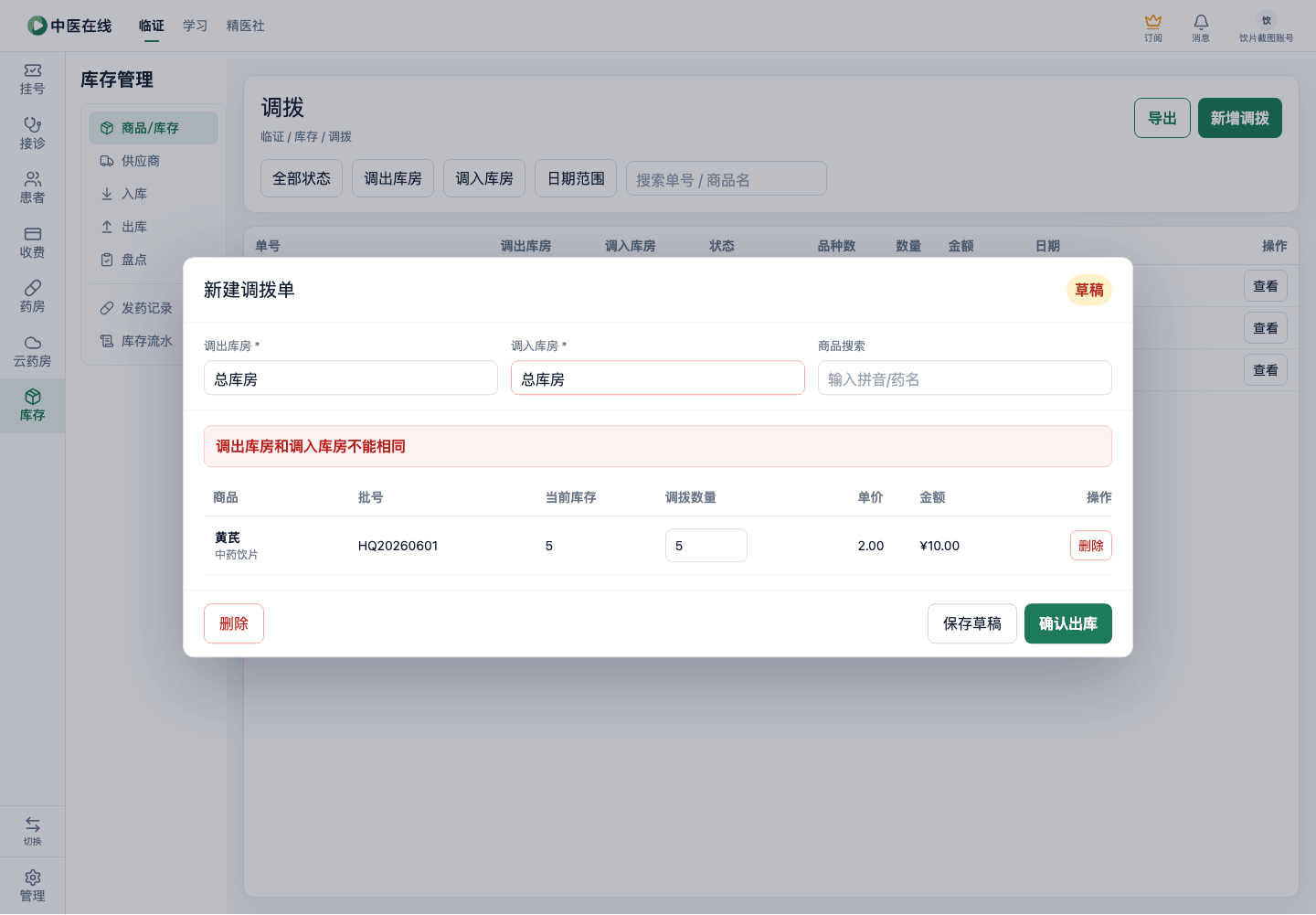Click the 新增调拨 button
Image resolution: width=1316 pixels, height=915 pixels.
tap(1240, 118)
